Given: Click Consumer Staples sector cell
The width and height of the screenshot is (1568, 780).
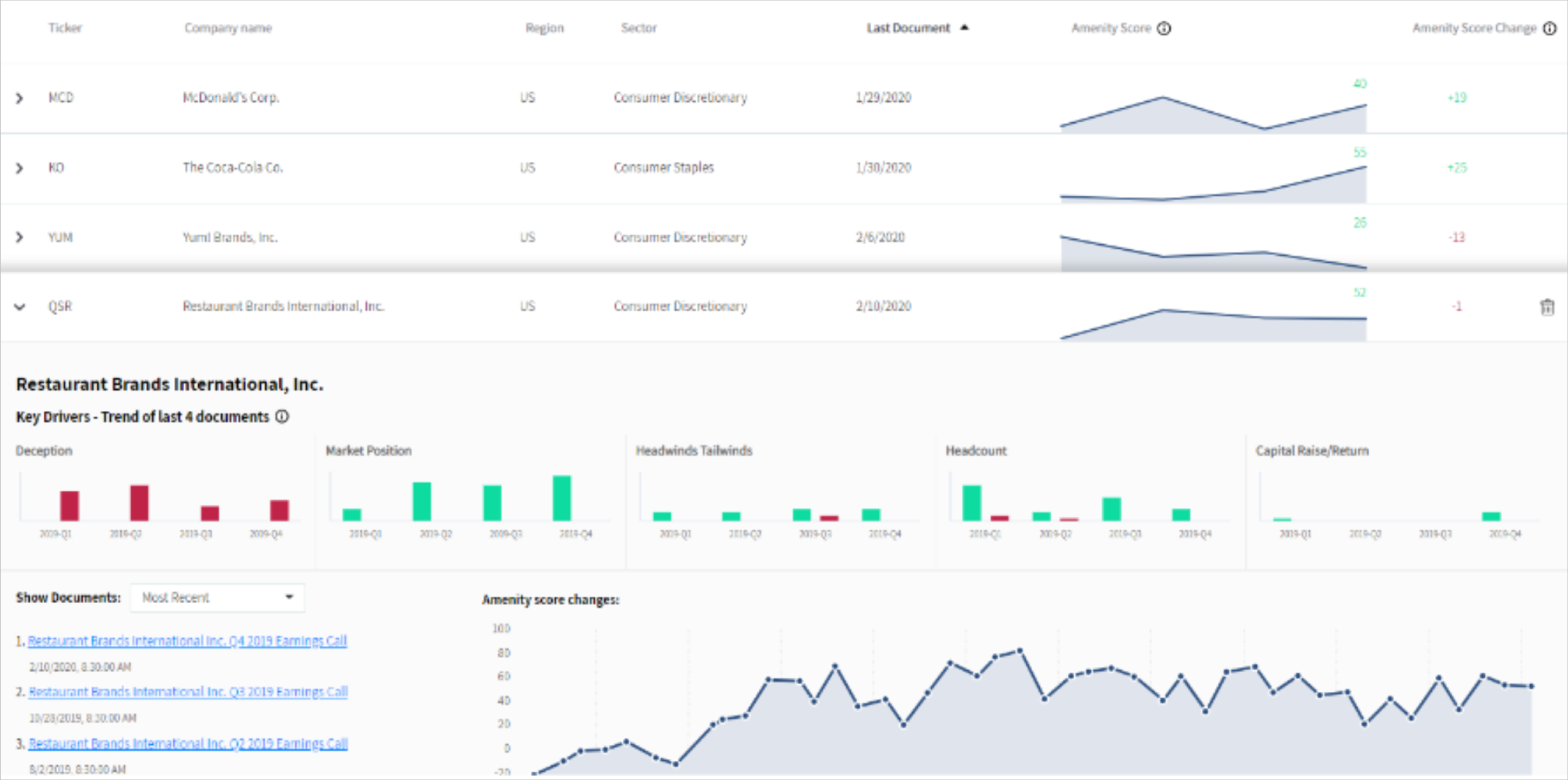Looking at the screenshot, I should point(664,168).
